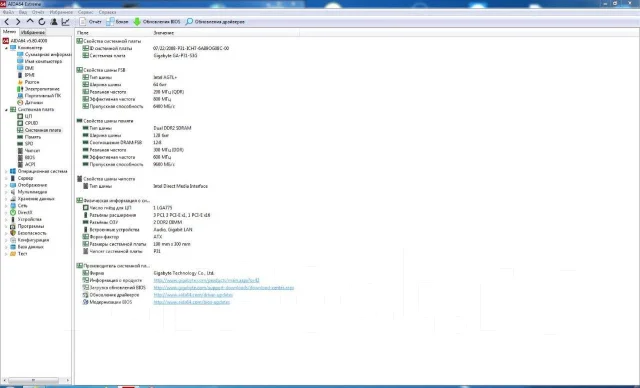Click the Отчёт report page icon in toolbar
Image resolution: width=640 pixels, height=388 pixels.
coord(83,22)
